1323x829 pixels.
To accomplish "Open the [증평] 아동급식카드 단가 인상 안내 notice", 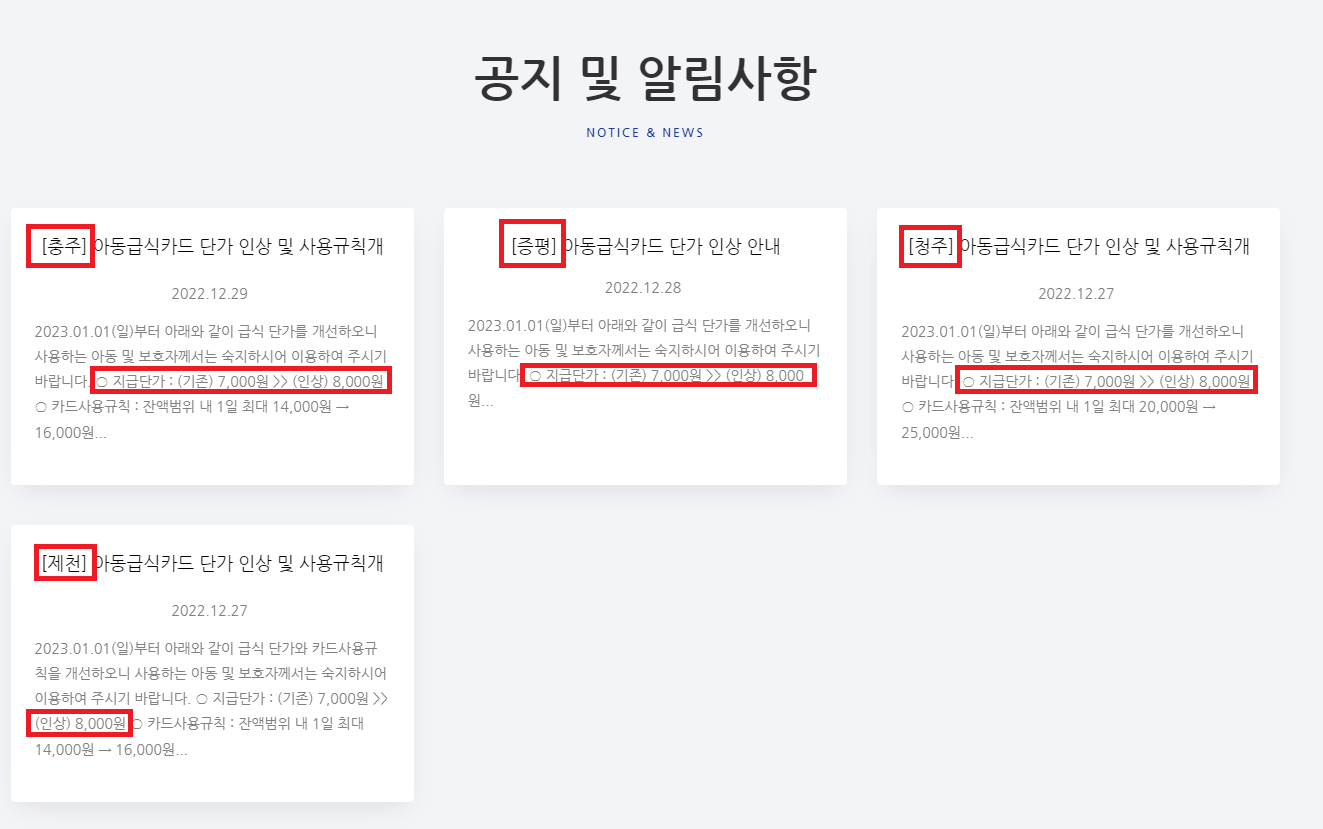I will coord(645,241).
